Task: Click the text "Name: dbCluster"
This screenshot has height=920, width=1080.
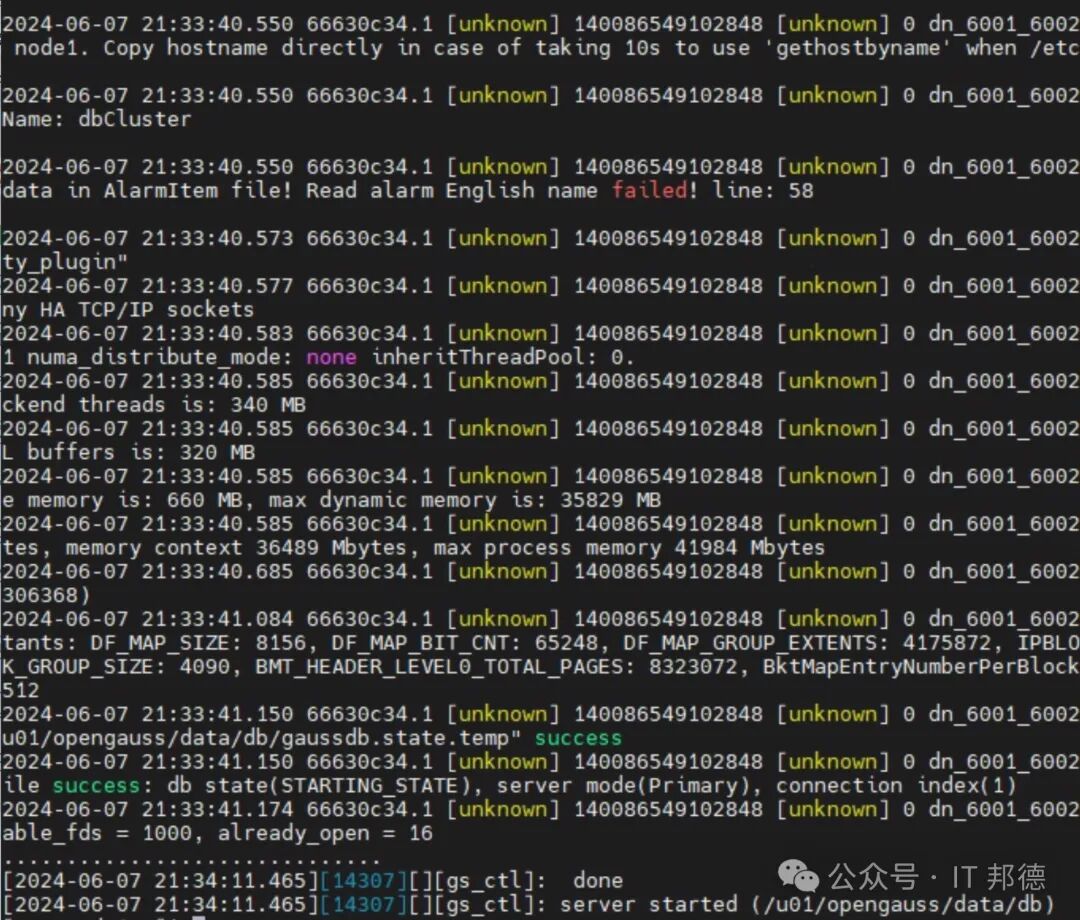Action: (x=96, y=119)
